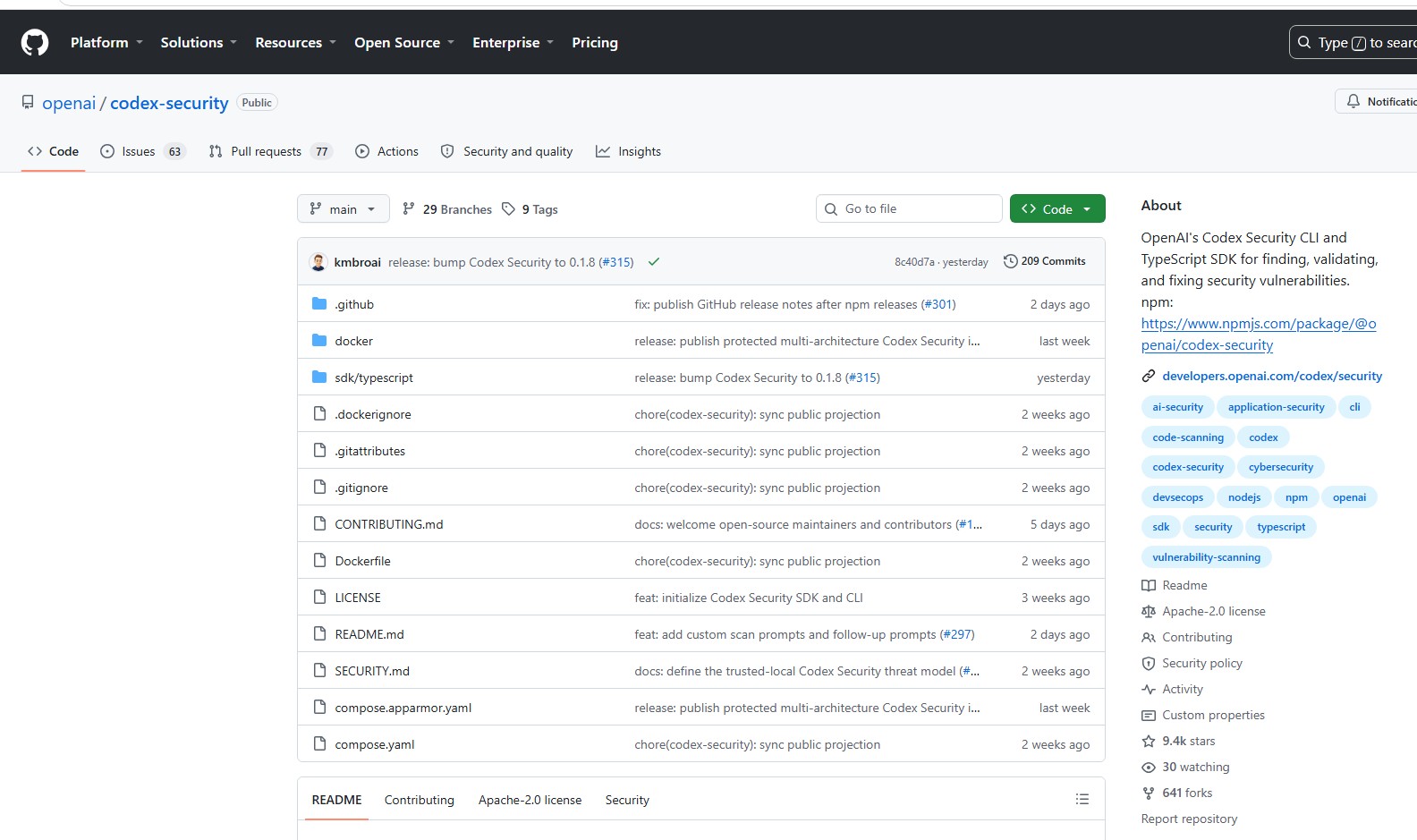The image size is (1417, 840).
Task: Open the 209 Commits history link
Action: (x=1044, y=261)
